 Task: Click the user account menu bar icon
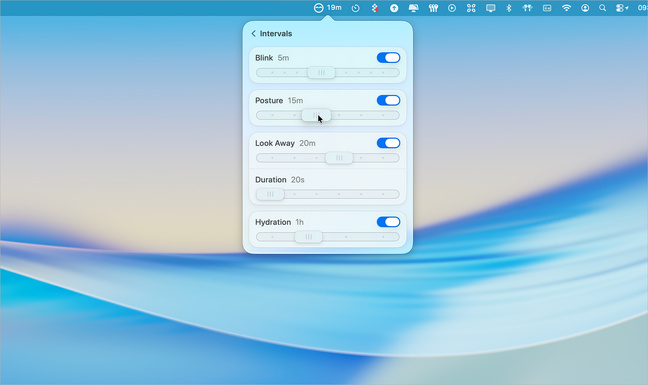coord(585,8)
